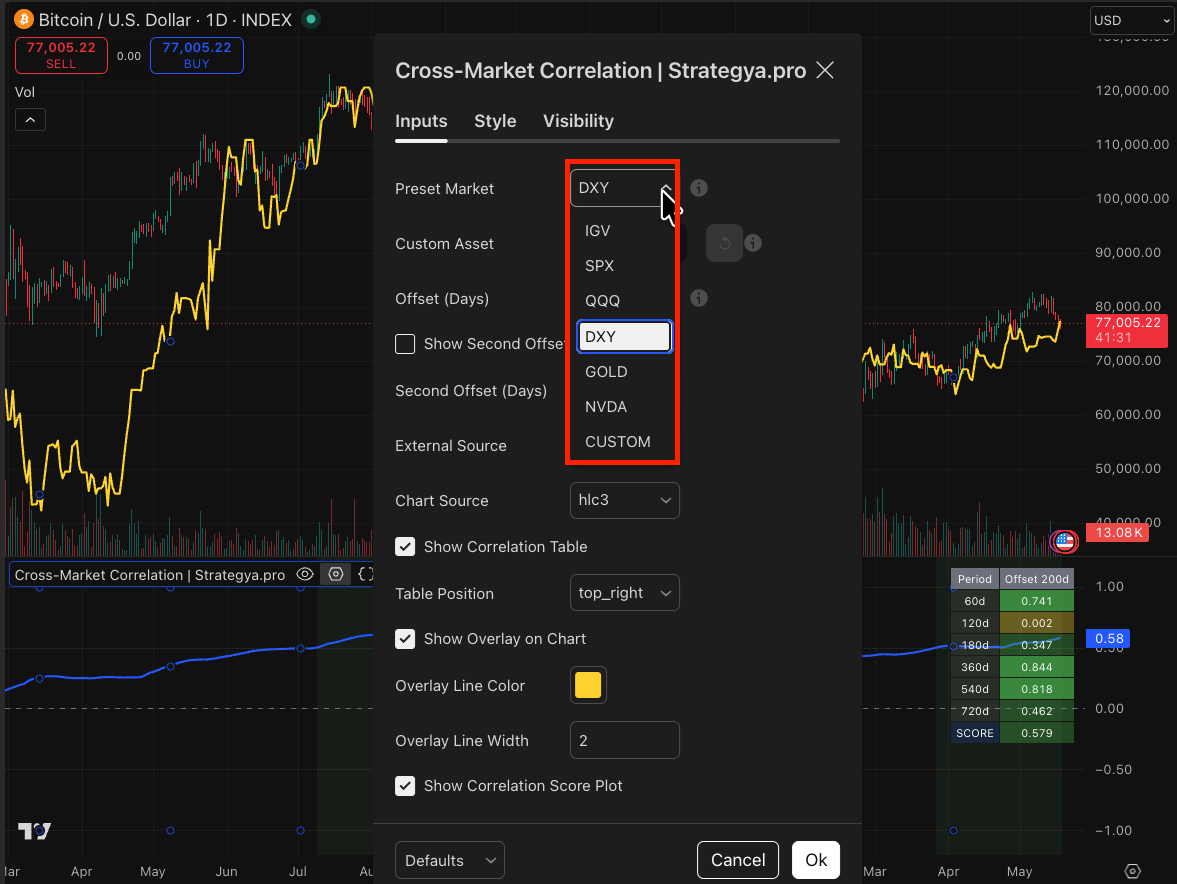Screen dimensions: 1177x884
Task: Expand the Table Position top_right dropdown
Action: tap(625, 593)
